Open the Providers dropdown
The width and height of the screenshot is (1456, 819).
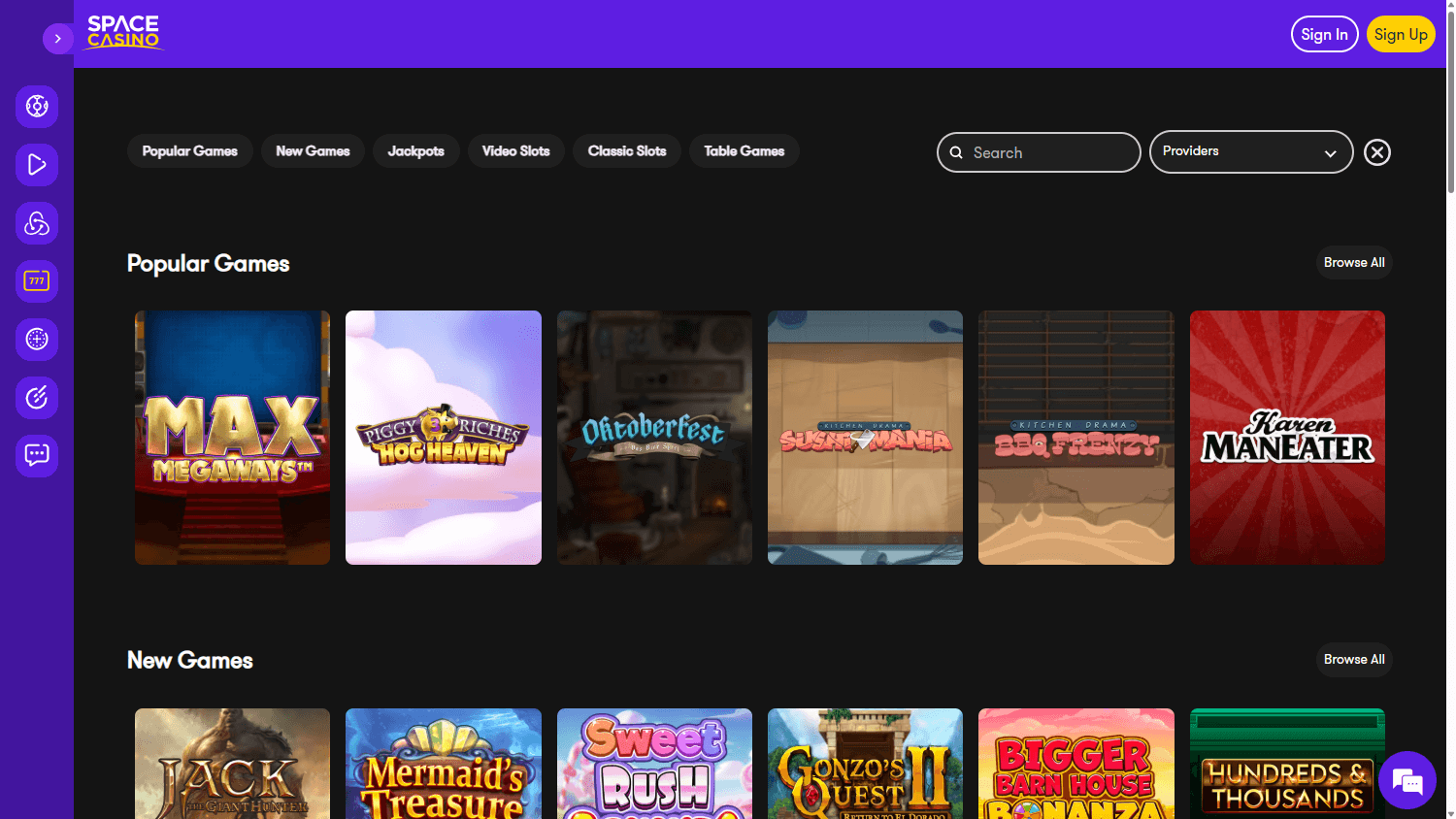coord(1250,152)
